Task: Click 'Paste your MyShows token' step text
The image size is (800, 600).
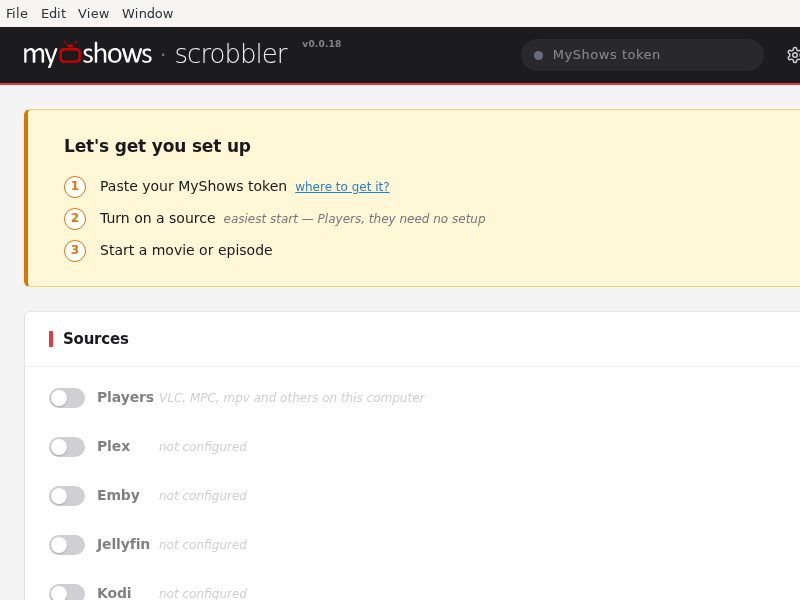Action: point(193,186)
